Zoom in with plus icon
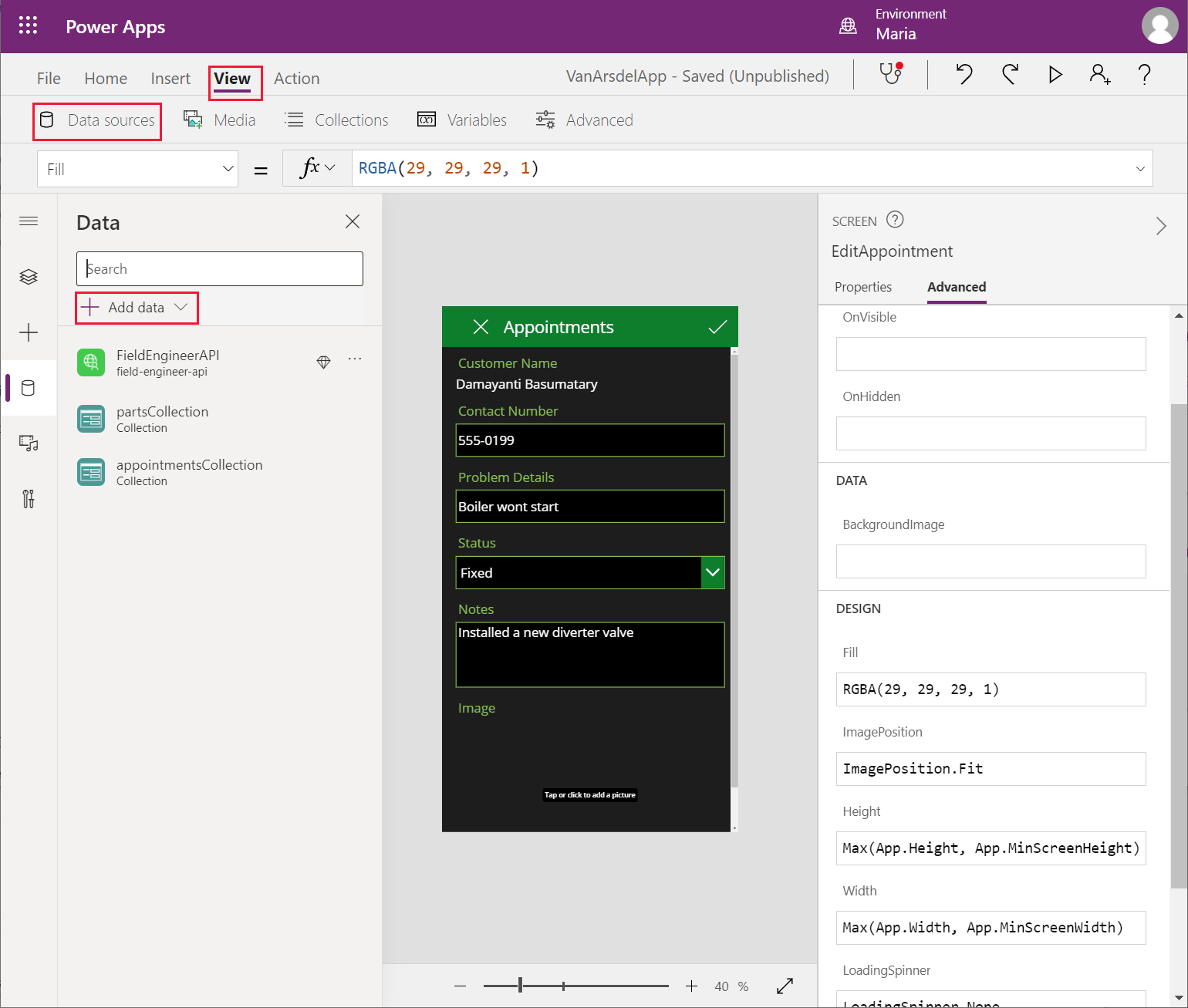This screenshot has width=1188, height=1008. point(692,986)
